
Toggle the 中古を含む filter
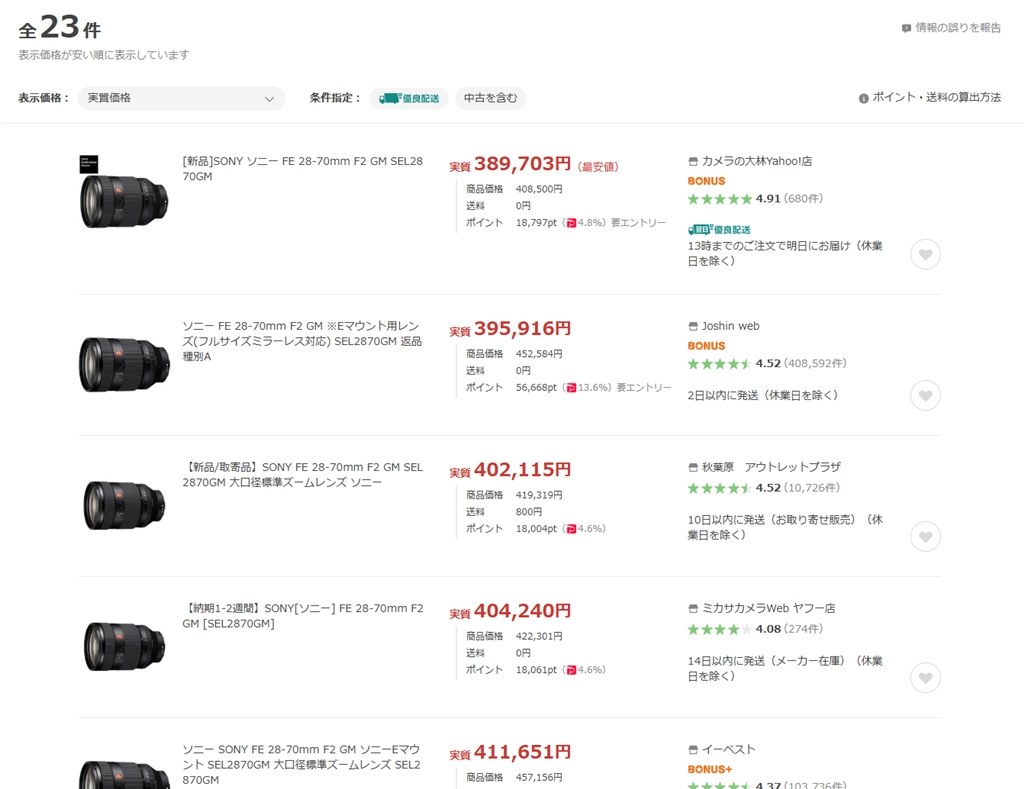[x=490, y=98]
